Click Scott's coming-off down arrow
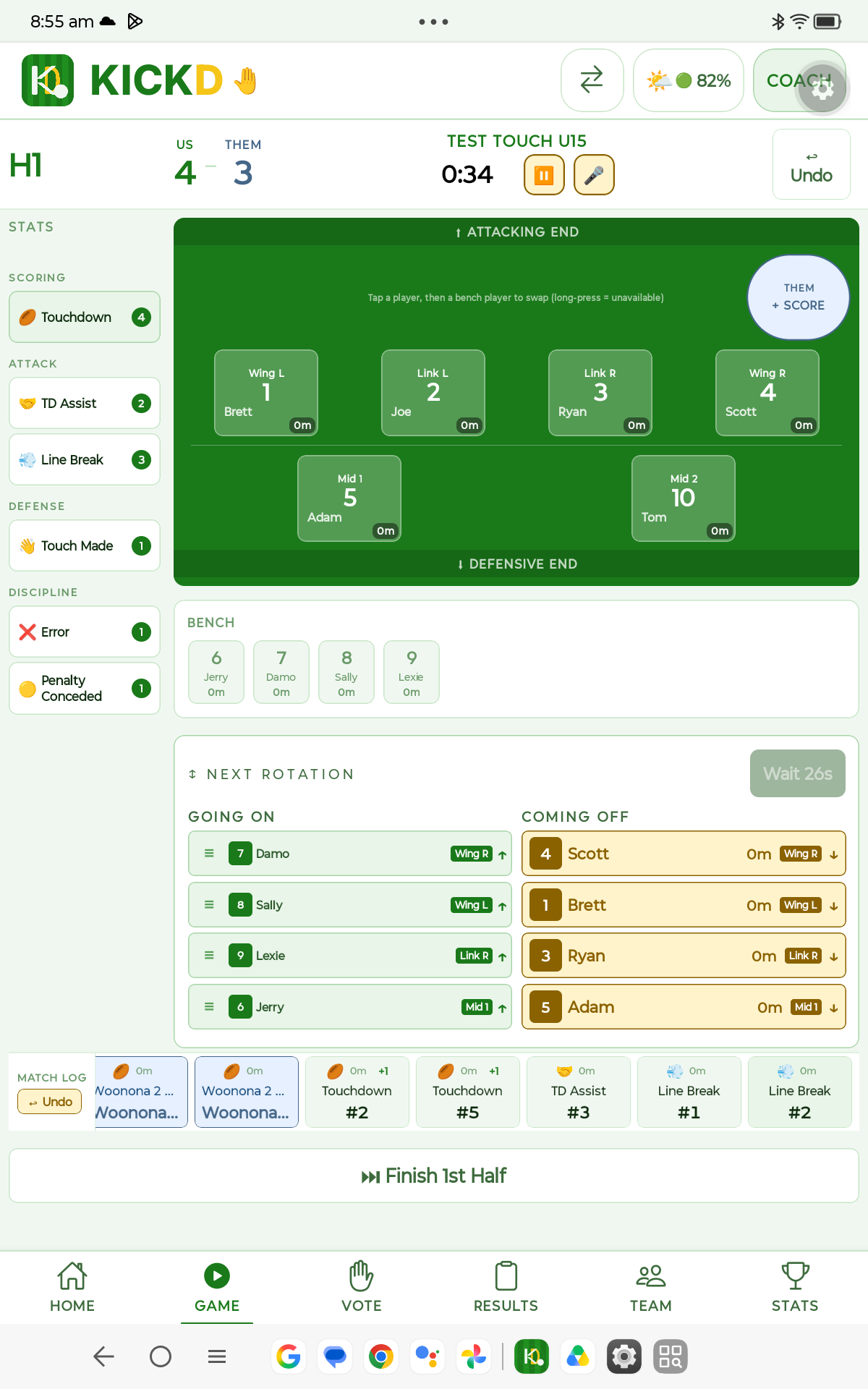868x1389 pixels. click(x=834, y=854)
